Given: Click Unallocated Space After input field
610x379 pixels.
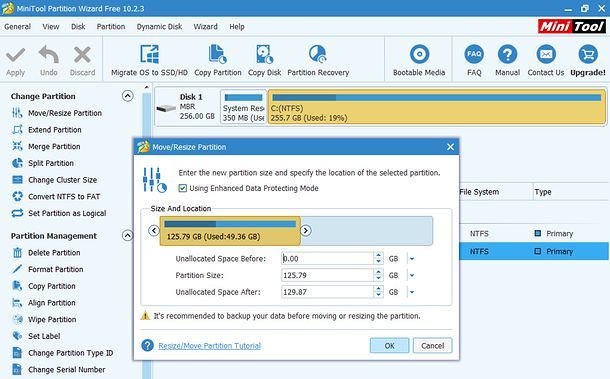Looking at the screenshot, I should click(327, 292).
